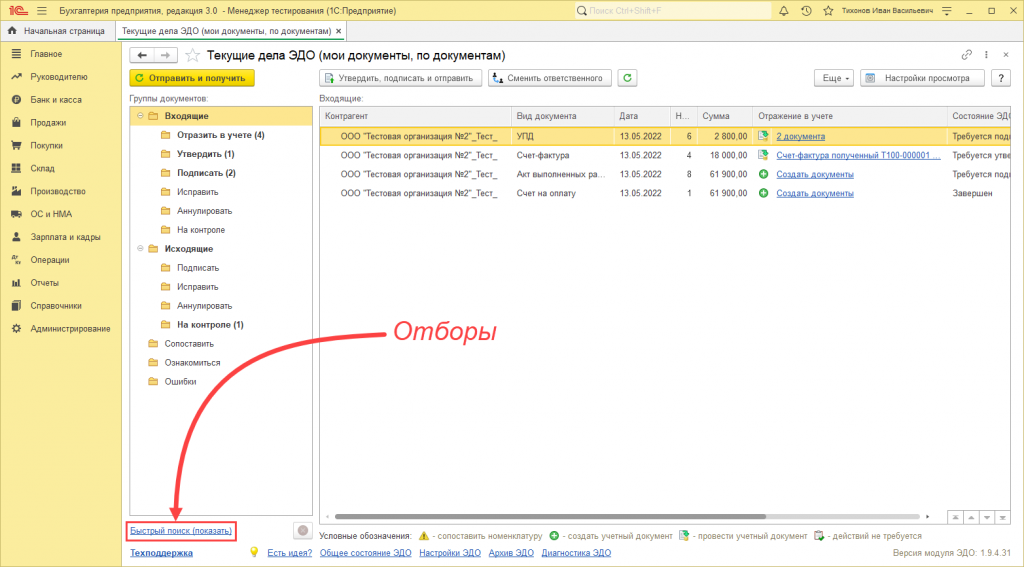
Task: Copy link to this form icon
Action: point(967,55)
